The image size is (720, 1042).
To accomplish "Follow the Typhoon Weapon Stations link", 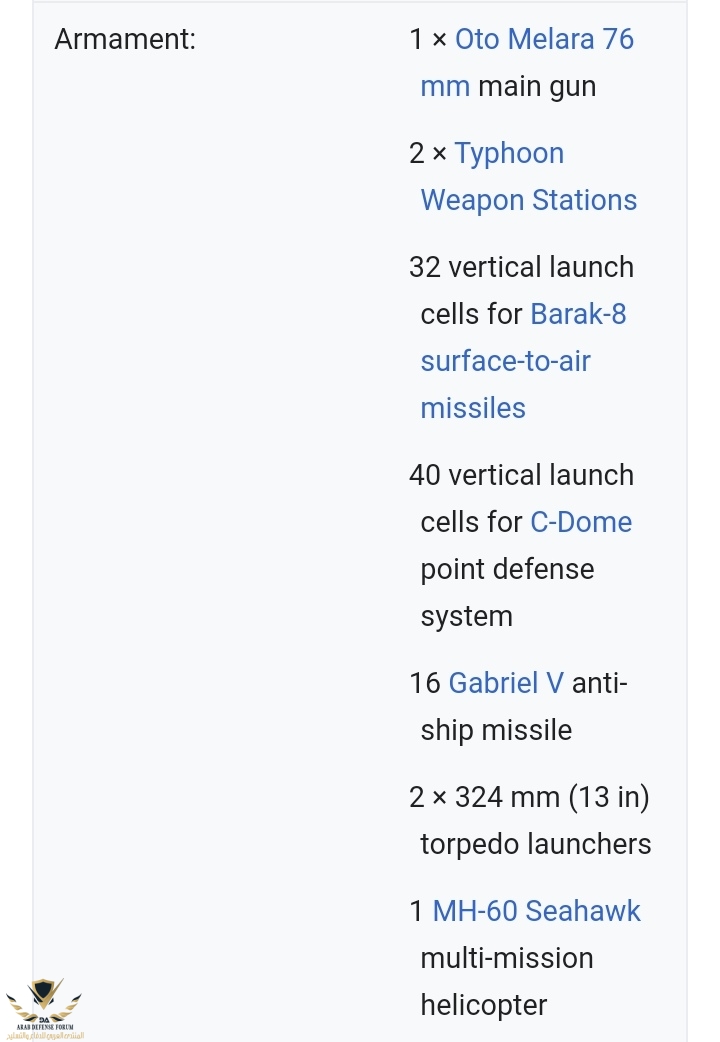I will (509, 154).
